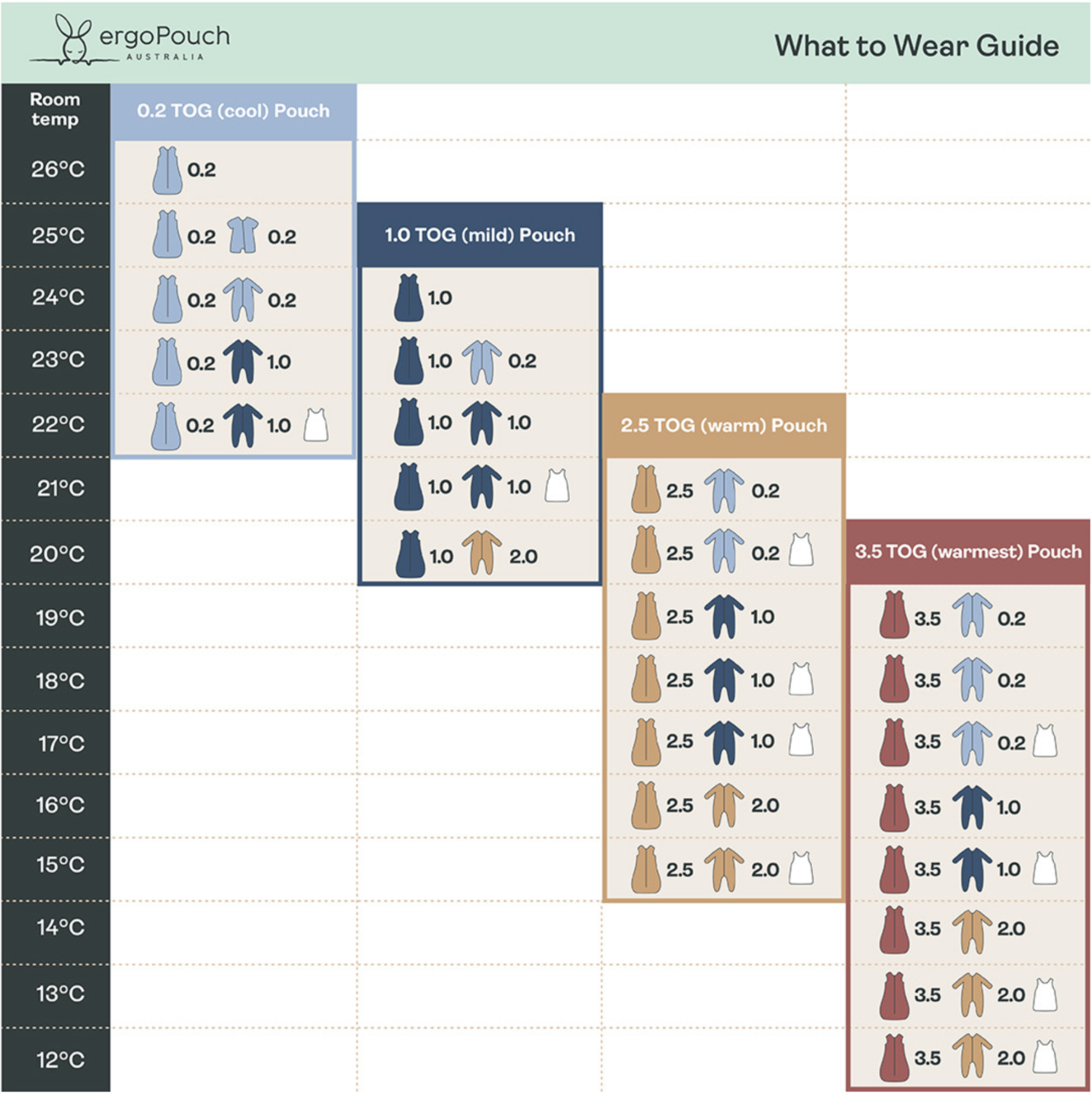Screen dimensions: 1092x1114
Task: Click the white singlet in the 3.5 TOG column at 13°C
Action: (1045, 994)
